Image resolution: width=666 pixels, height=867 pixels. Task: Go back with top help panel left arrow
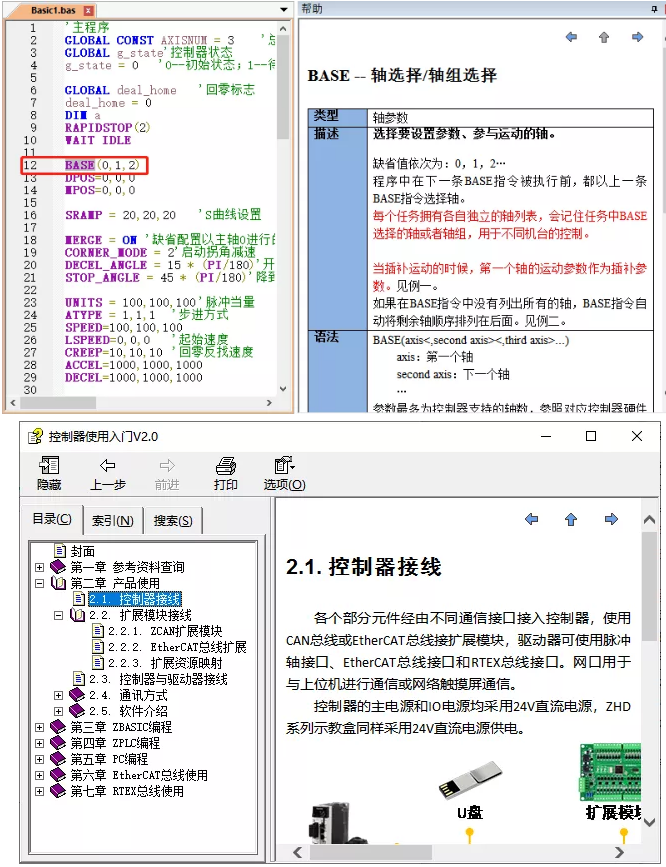click(571, 37)
